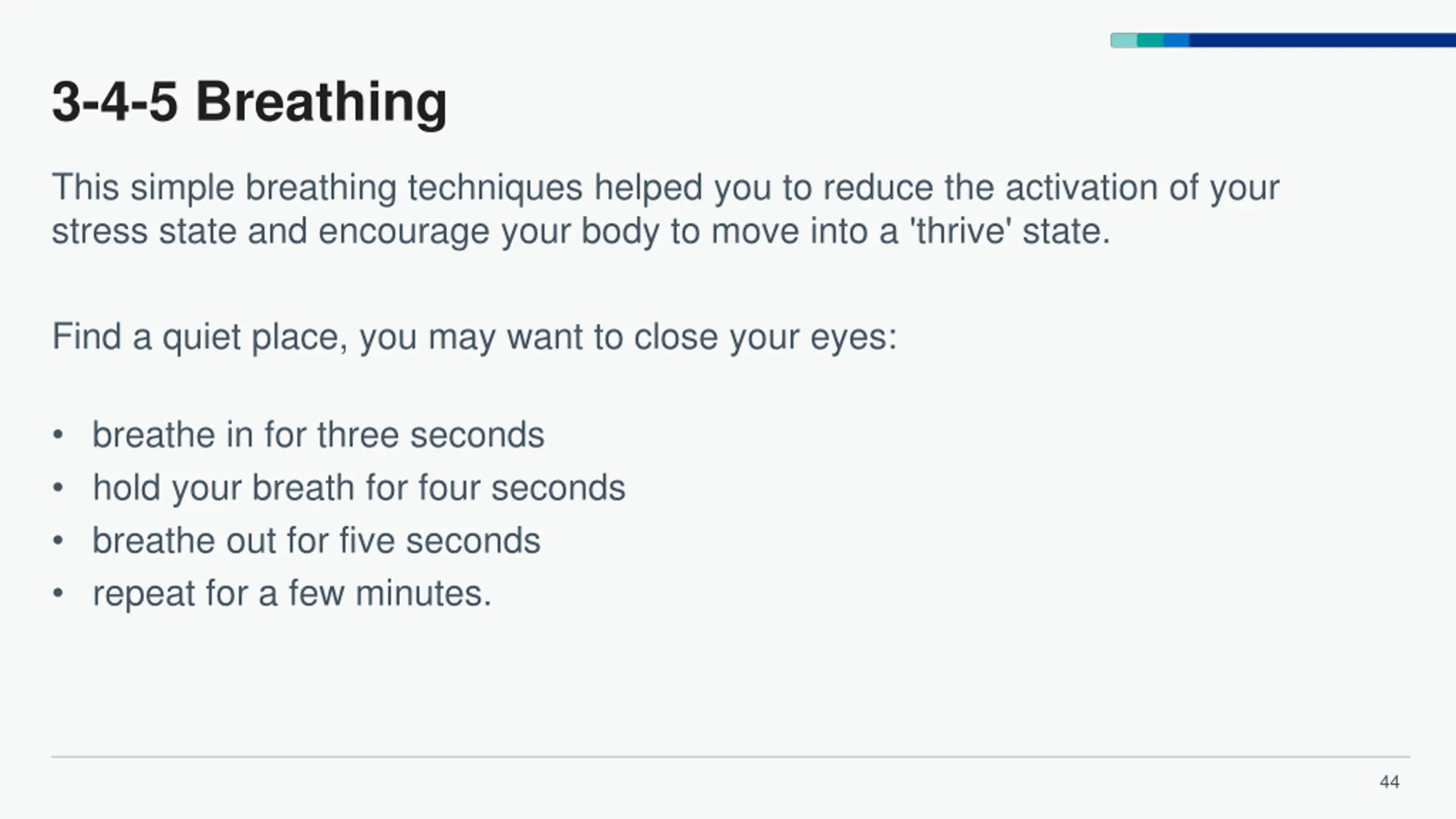Click the 'repeat for a few minutes.' bullet text
Viewport: 1456px width, 819px height.
pyautogui.click(x=292, y=593)
